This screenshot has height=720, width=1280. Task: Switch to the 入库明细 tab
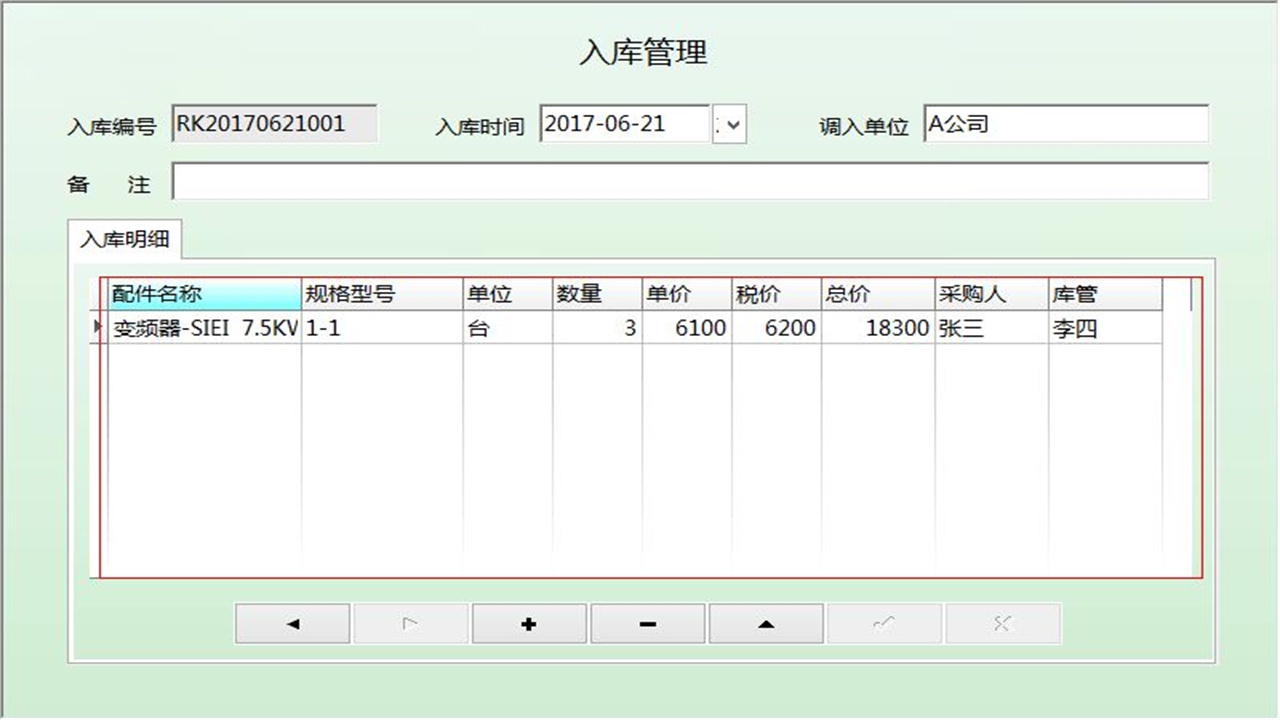pos(124,239)
